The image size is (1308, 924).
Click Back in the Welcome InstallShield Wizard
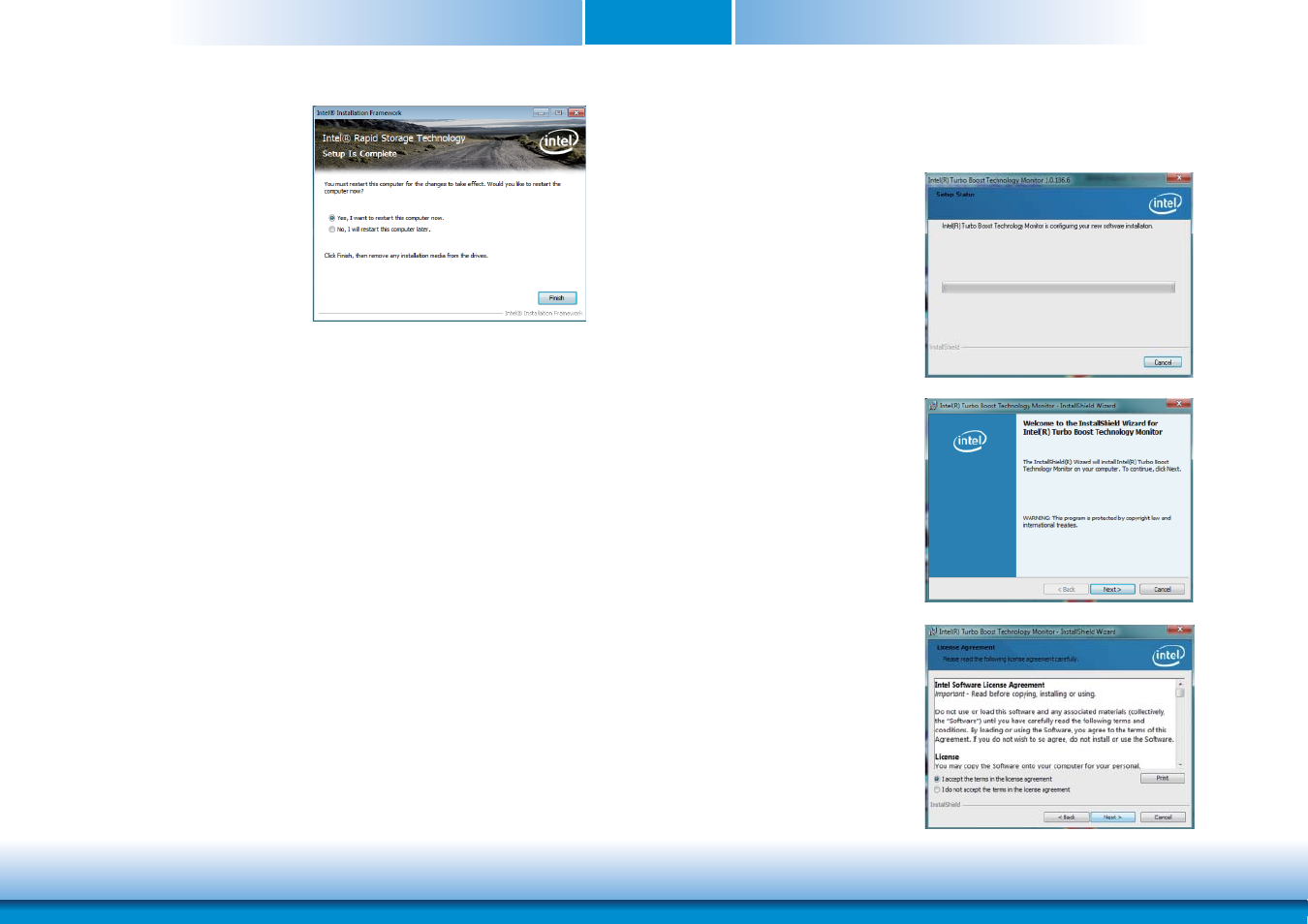[x=1066, y=589]
